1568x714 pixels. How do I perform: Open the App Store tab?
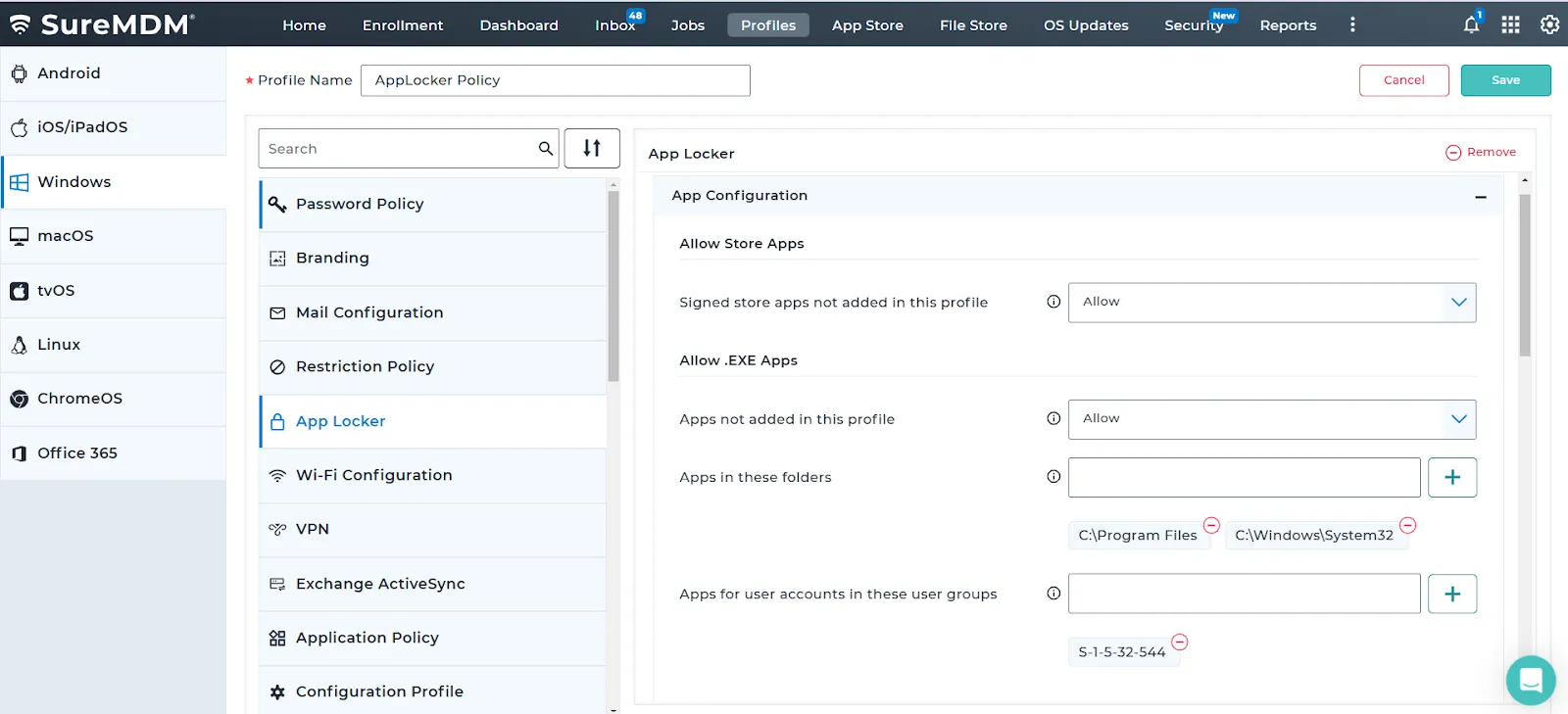[867, 25]
